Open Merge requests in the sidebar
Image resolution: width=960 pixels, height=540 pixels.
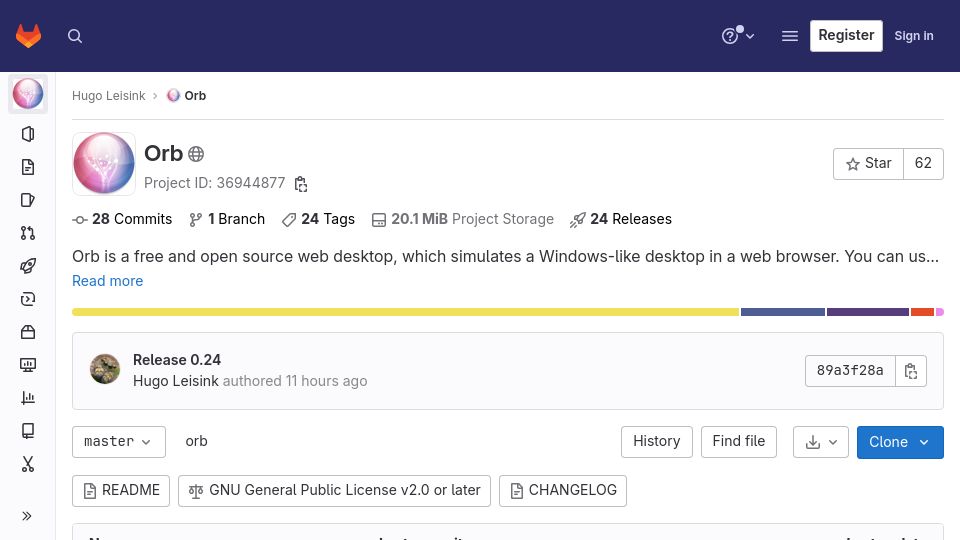tap(28, 233)
